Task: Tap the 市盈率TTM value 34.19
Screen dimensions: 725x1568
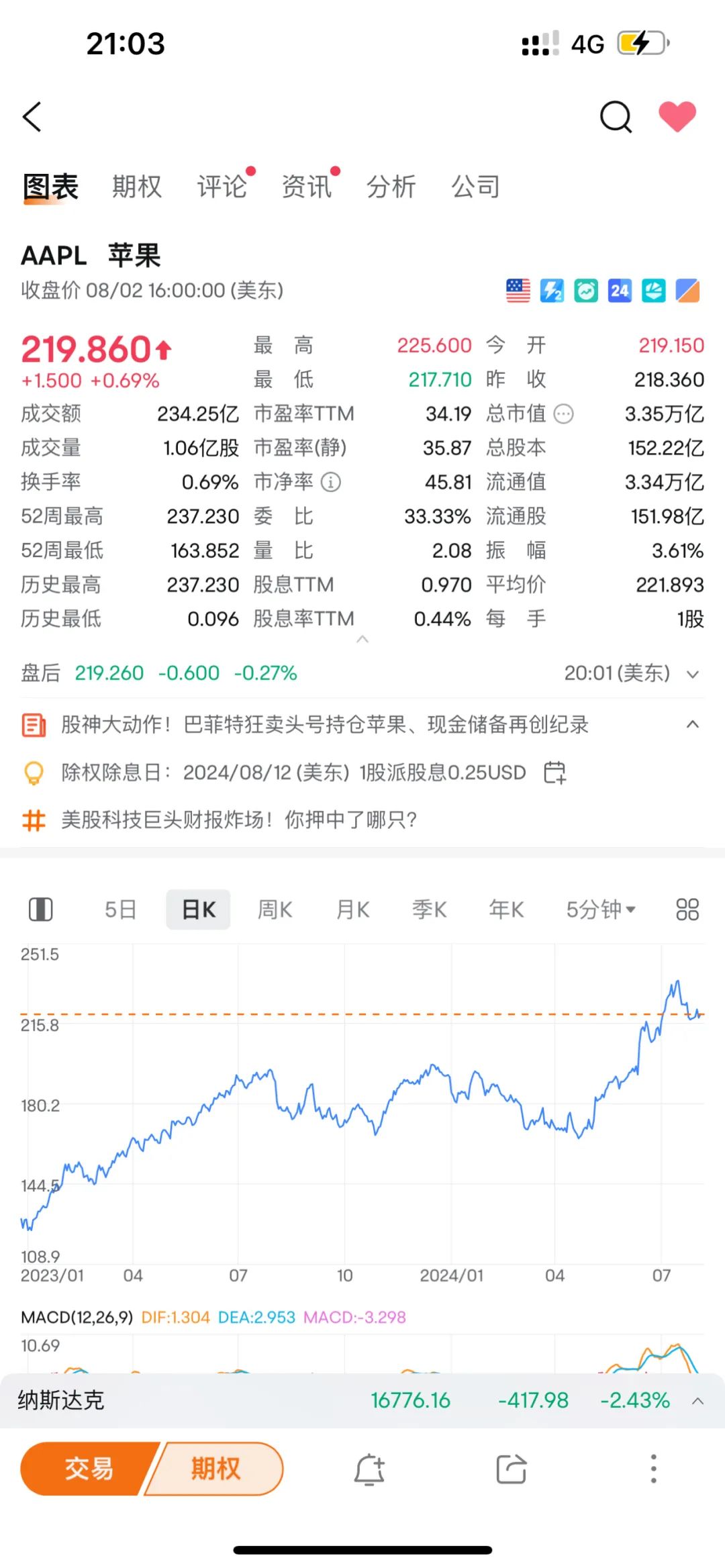Action: [448, 414]
